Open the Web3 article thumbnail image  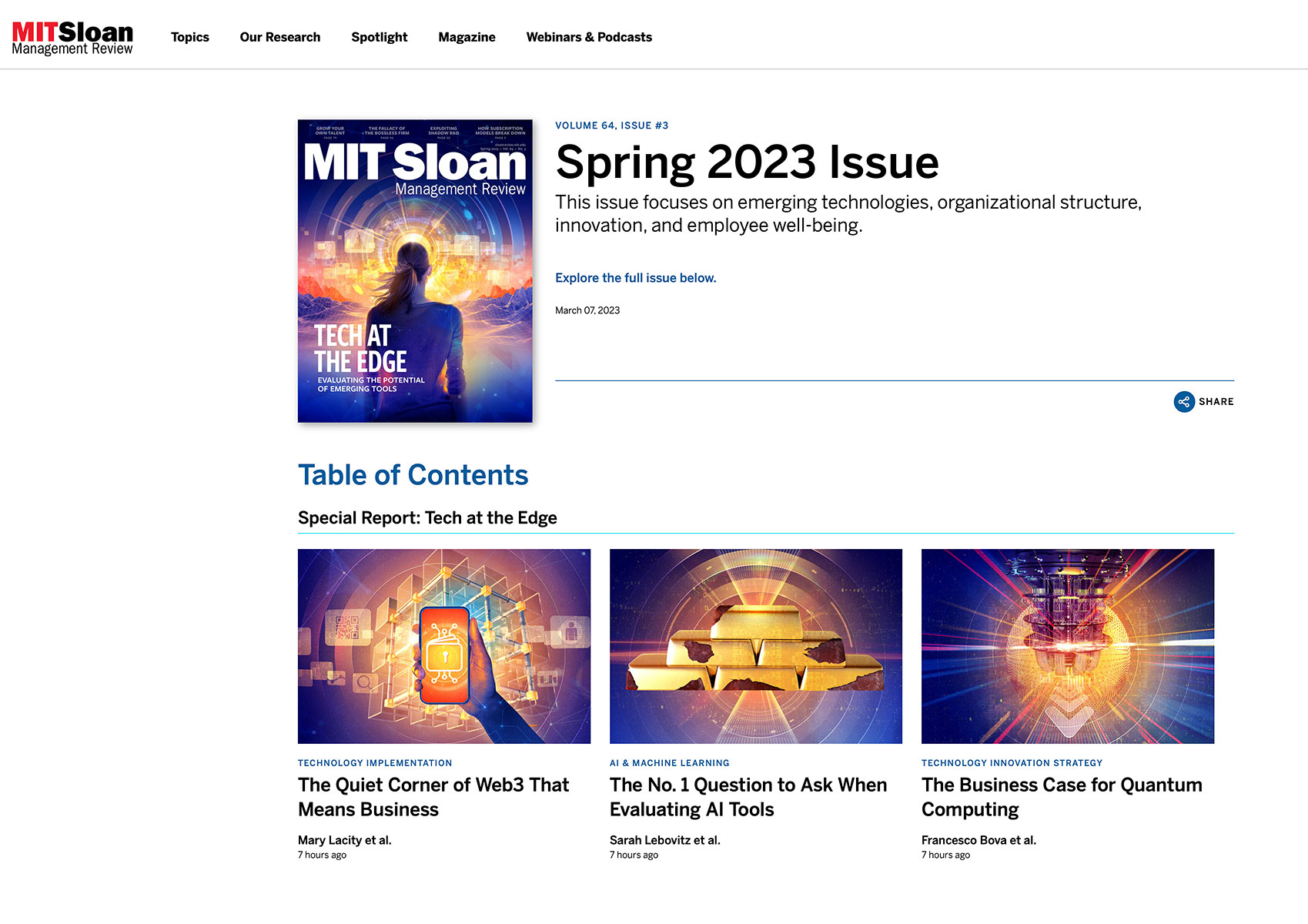pyautogui.click(x=444, y=646)
